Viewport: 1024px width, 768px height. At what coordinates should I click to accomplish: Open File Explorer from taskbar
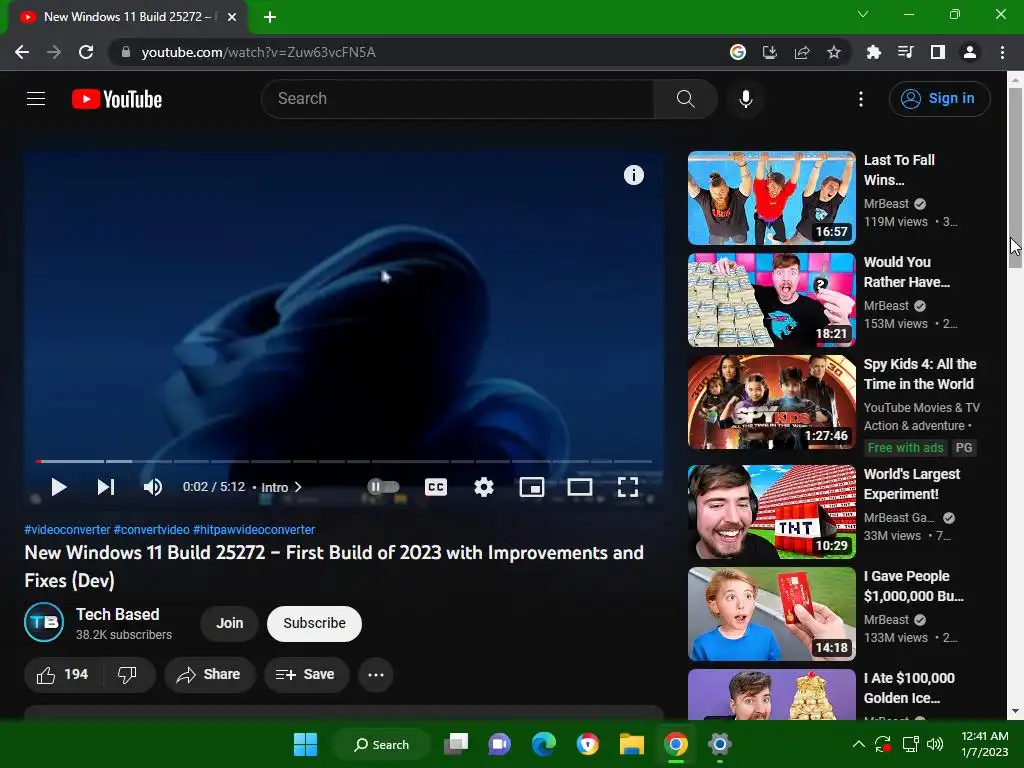tap(632, 744)
